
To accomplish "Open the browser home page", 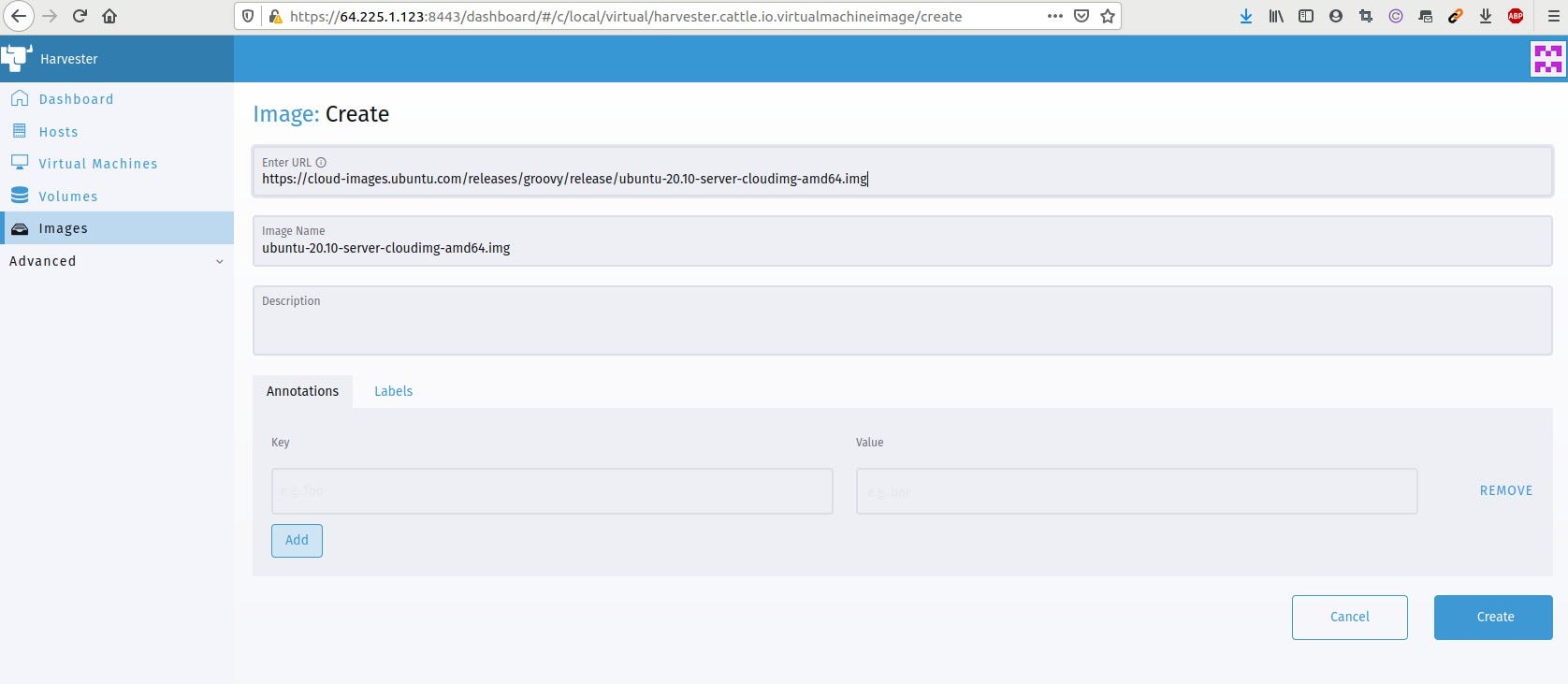I will 109,16.
